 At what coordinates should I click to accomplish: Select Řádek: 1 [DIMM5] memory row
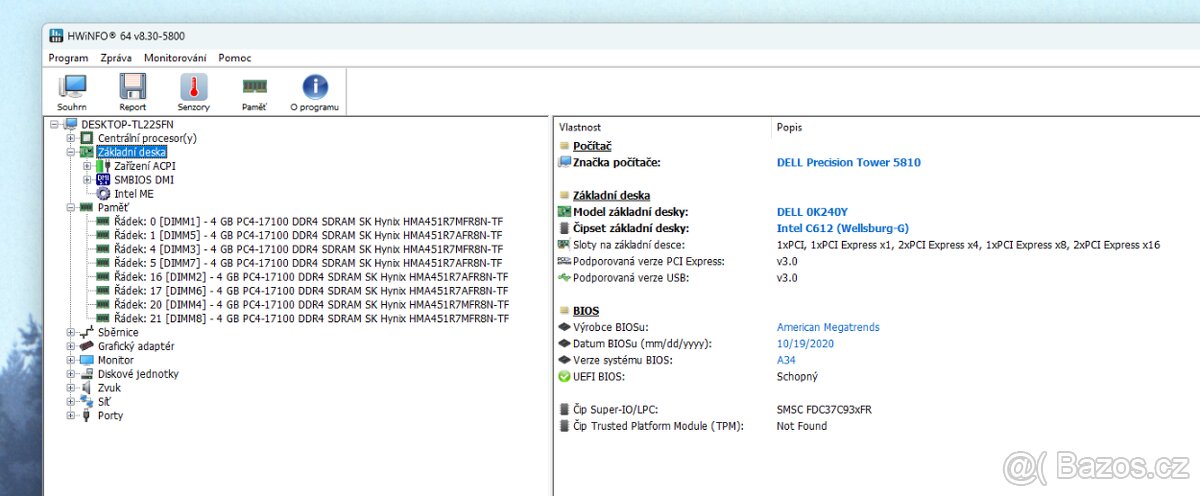tap(307, 235)
